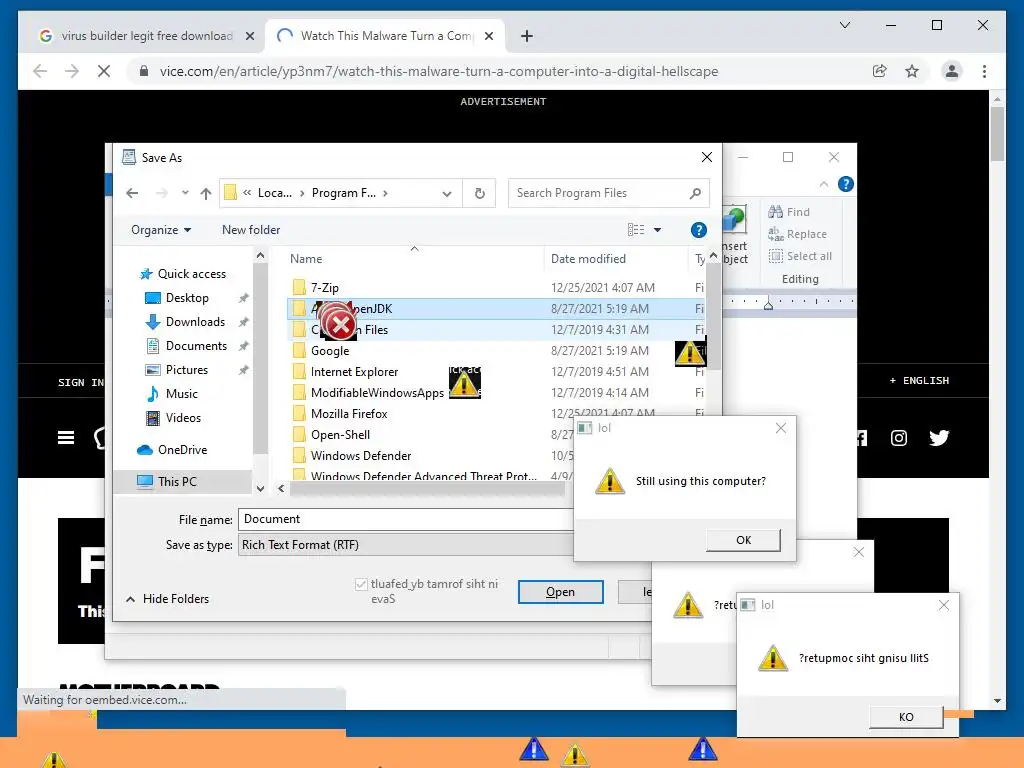Open Chrome profile avatar
This screenshot has height=768, width=1024.
click(x=952, y=71)
